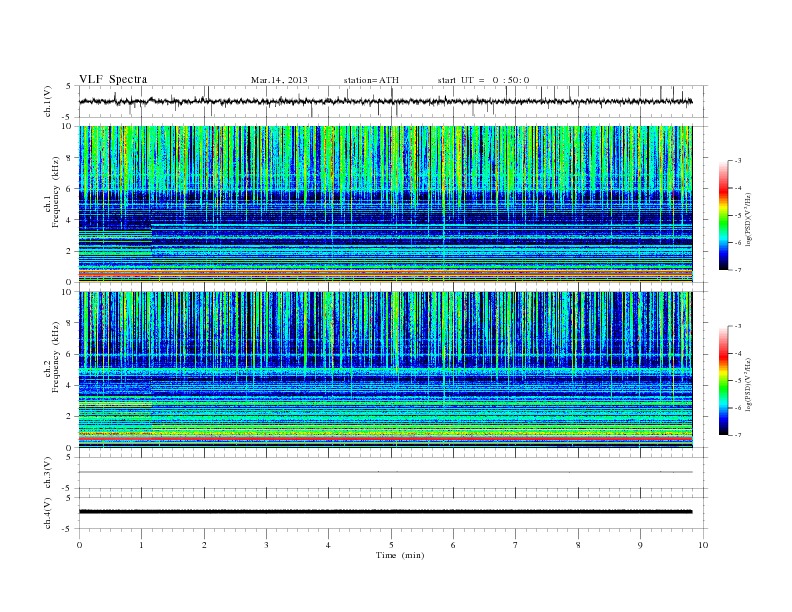Click the "4" kHz tick on ch.1 spectrogram axis
The width and height of the screenshot is (792, 612).
(69, 220)
